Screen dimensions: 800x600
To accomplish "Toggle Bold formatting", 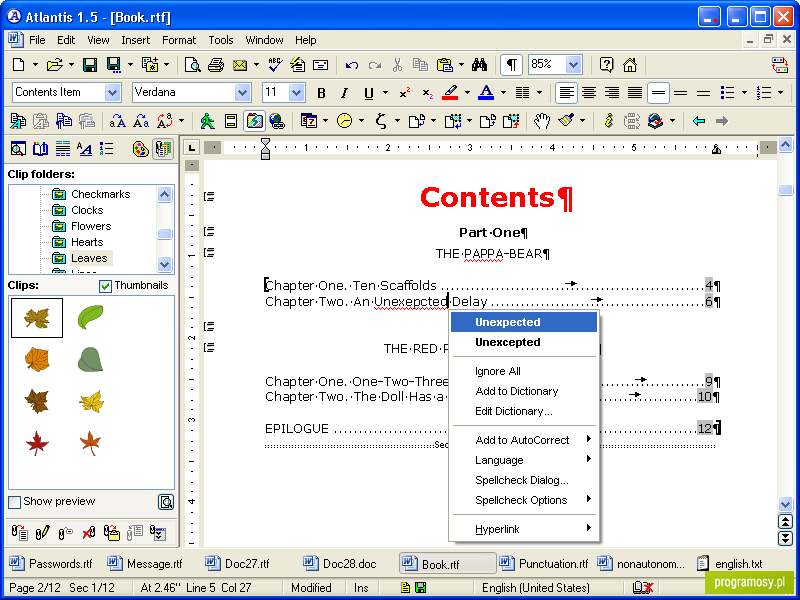I will (321, 93).
